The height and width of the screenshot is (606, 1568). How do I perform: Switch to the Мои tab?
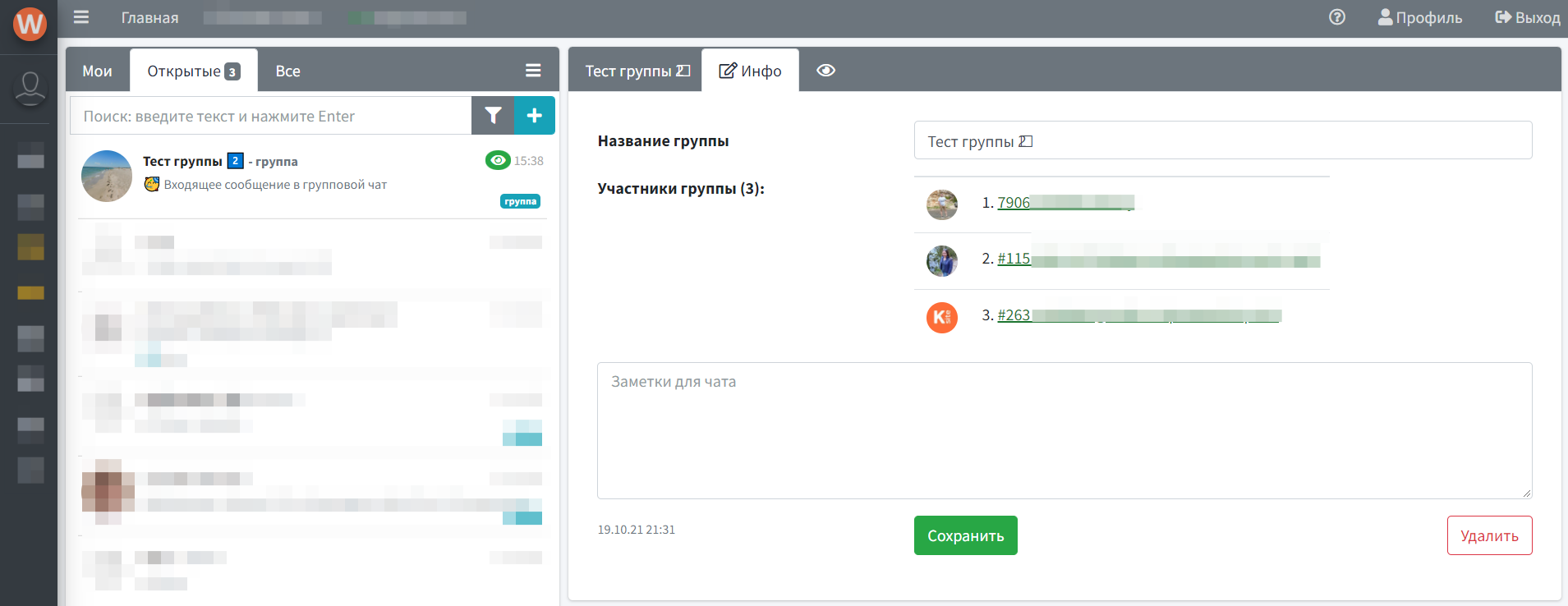97,71
